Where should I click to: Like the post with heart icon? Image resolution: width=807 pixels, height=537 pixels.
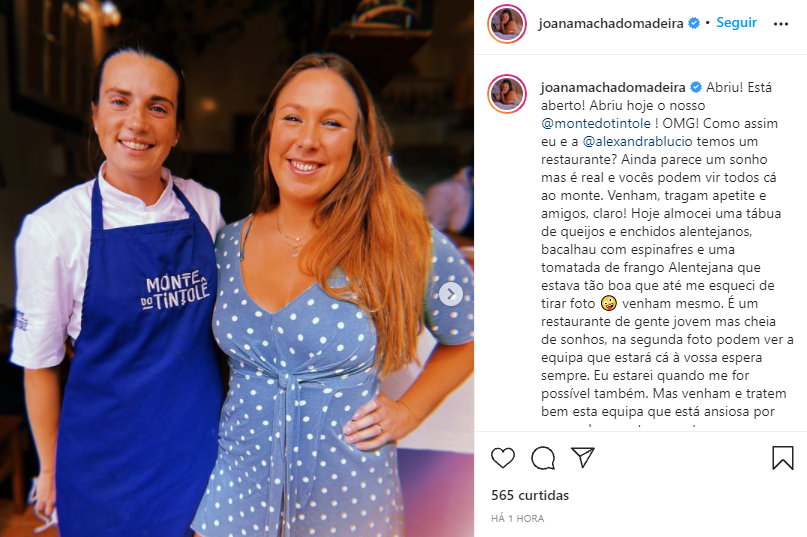(503, 458)
